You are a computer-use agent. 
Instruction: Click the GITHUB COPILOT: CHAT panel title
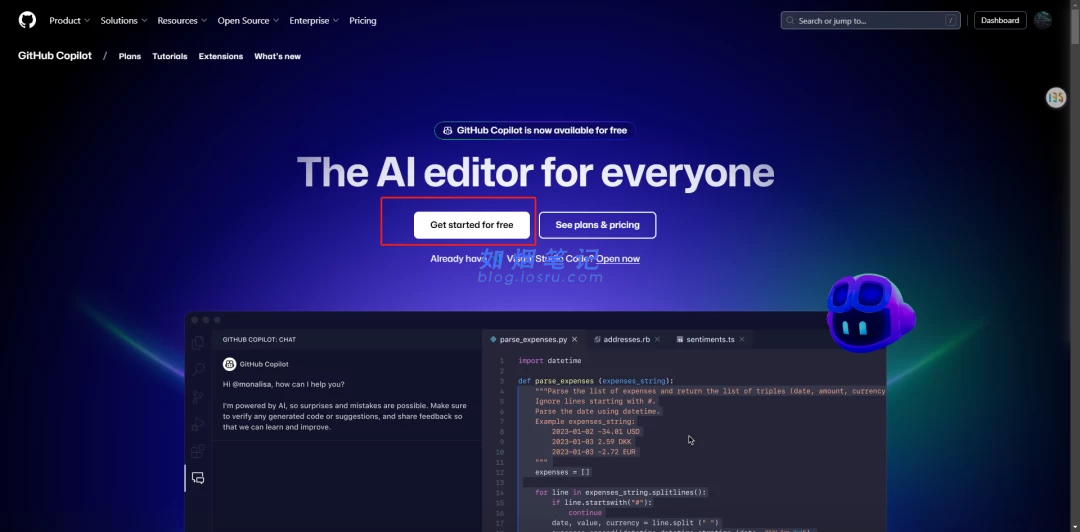(259, 339)
